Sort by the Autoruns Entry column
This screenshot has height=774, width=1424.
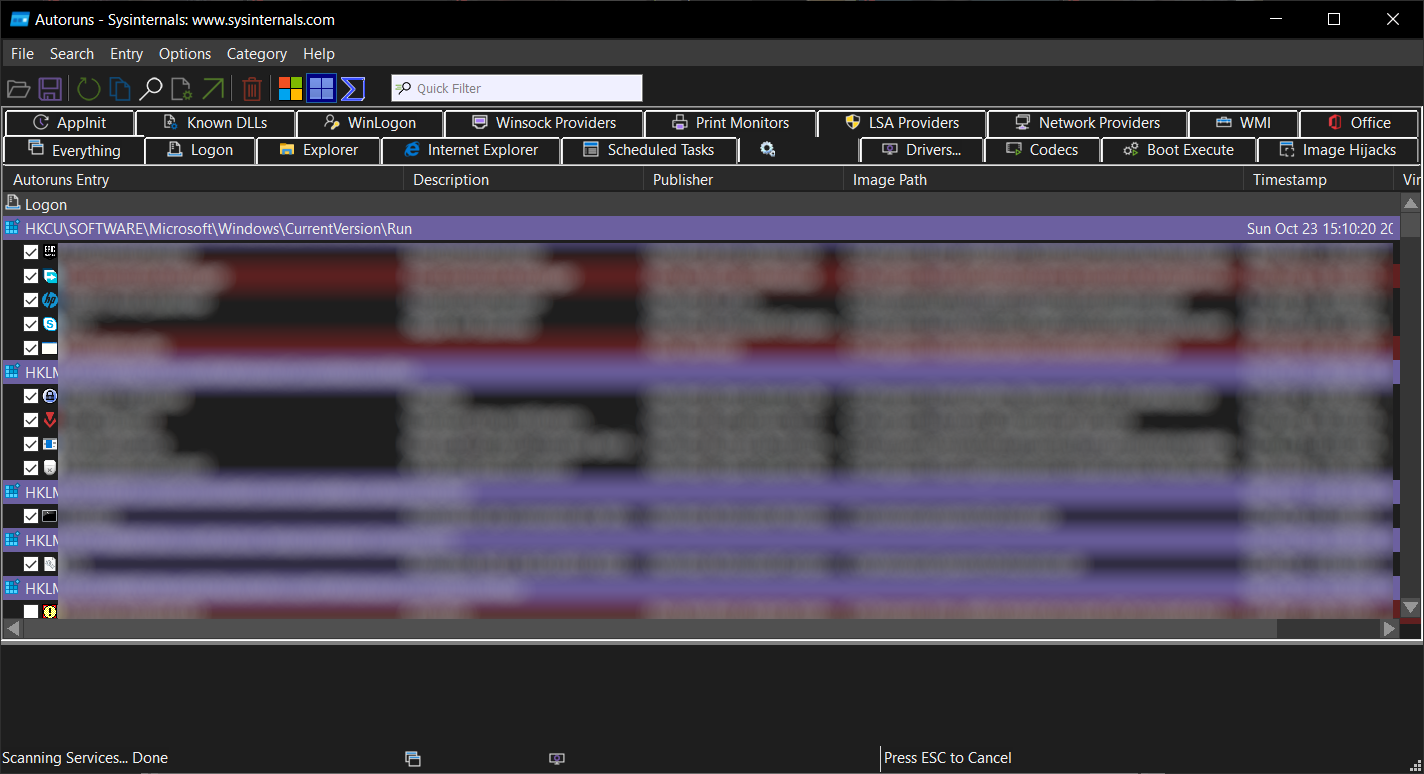click(x=203, y=180)
